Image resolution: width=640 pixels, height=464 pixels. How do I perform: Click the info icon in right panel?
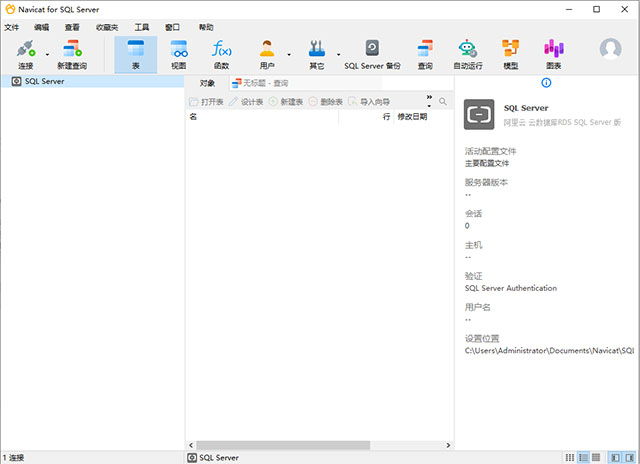tap(546, 83)
